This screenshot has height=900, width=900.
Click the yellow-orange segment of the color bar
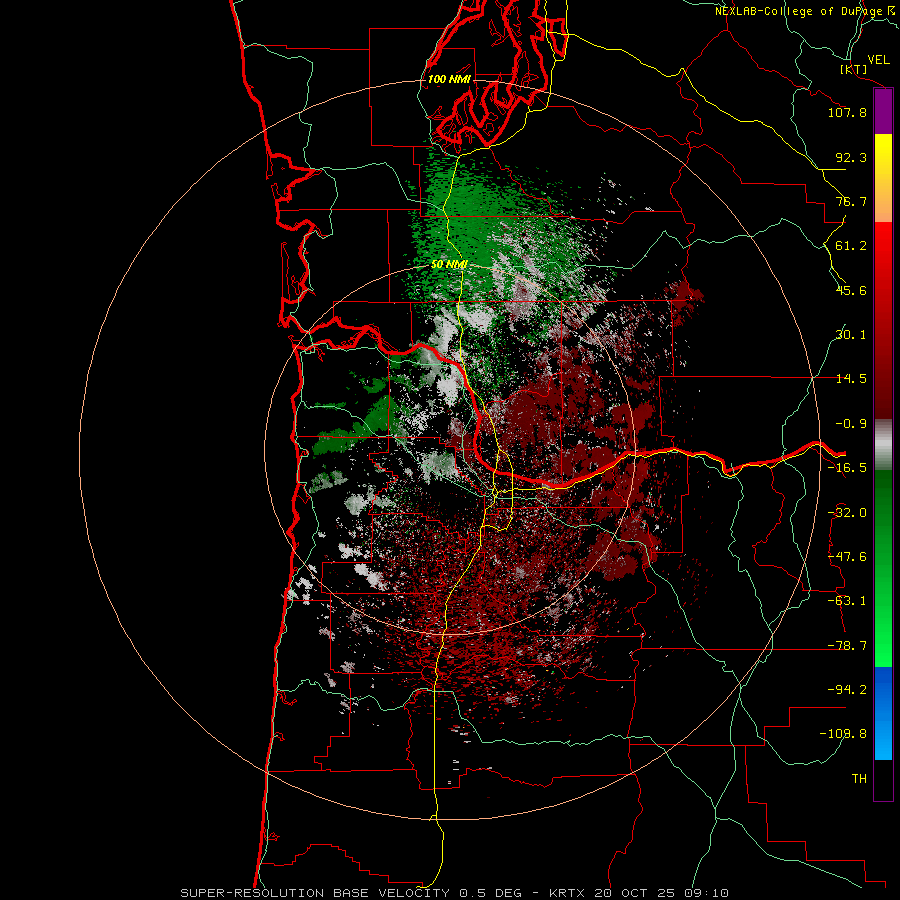click(883, 178)
